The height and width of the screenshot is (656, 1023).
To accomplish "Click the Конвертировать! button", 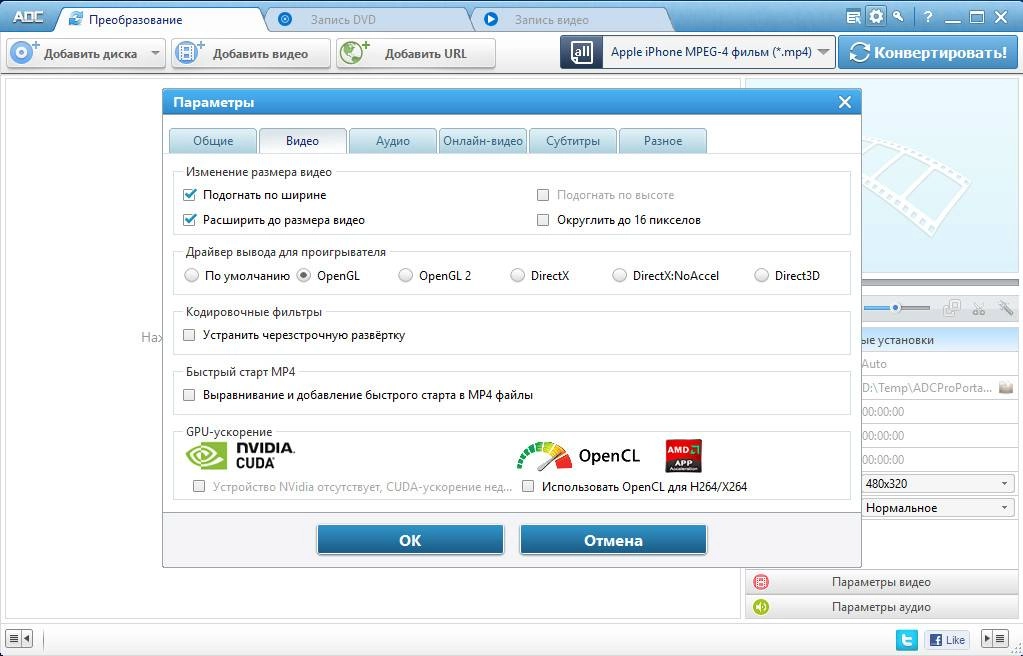I will pos(928,52).
